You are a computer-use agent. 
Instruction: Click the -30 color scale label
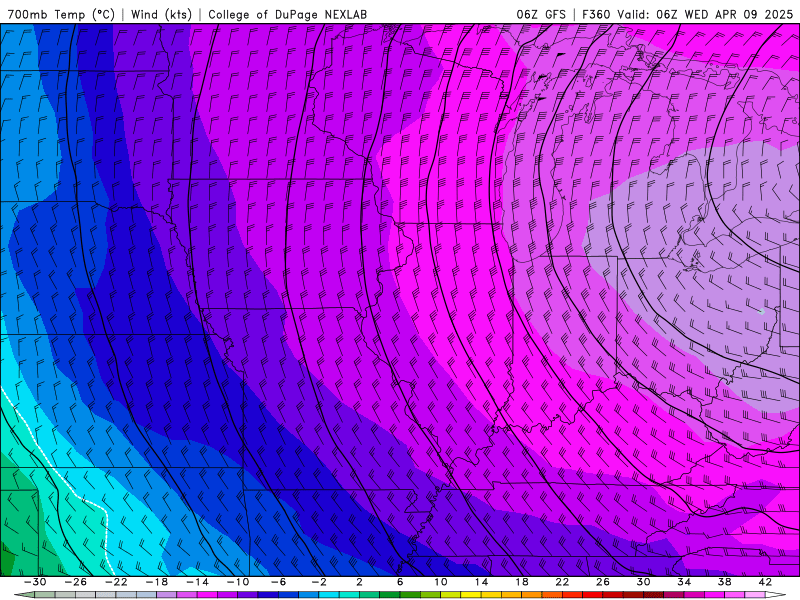click(35, 582)
